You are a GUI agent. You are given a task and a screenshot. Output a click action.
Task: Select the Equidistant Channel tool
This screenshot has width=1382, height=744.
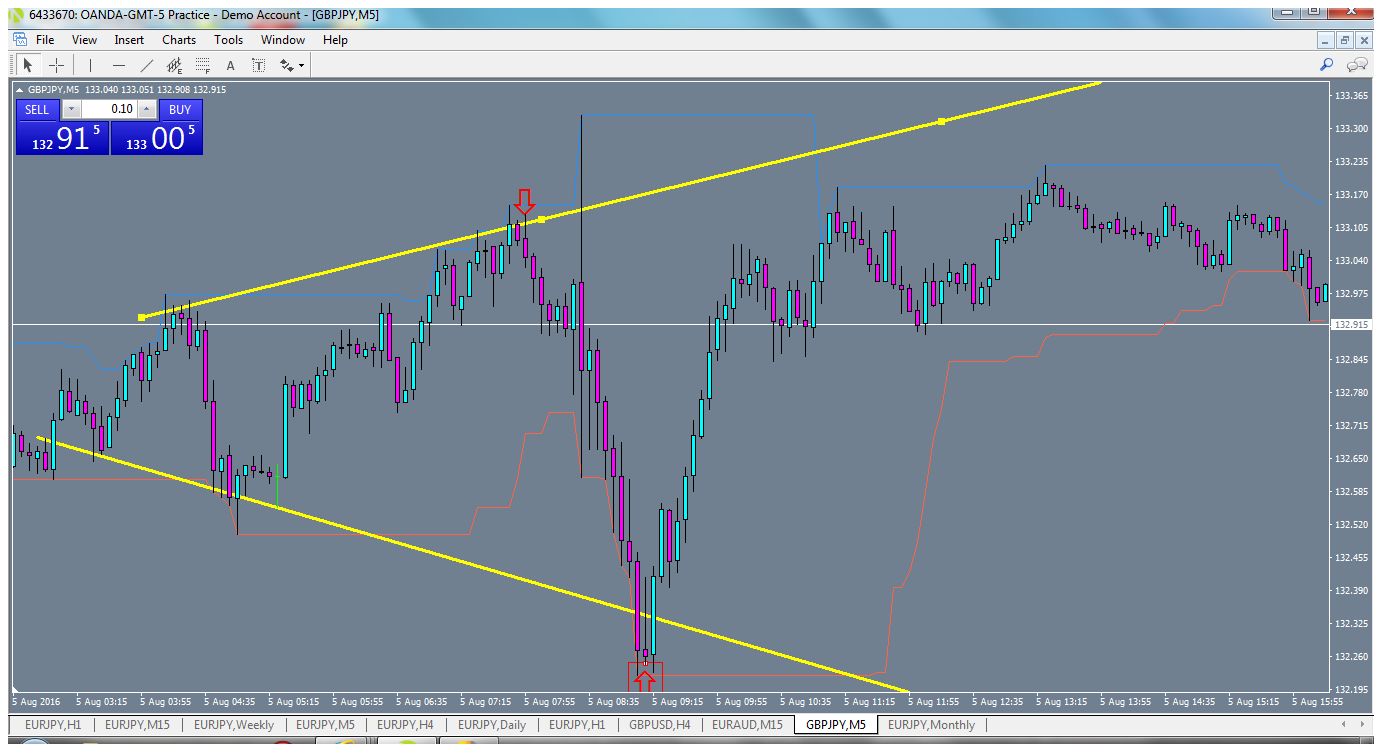(x=173, y=64)
